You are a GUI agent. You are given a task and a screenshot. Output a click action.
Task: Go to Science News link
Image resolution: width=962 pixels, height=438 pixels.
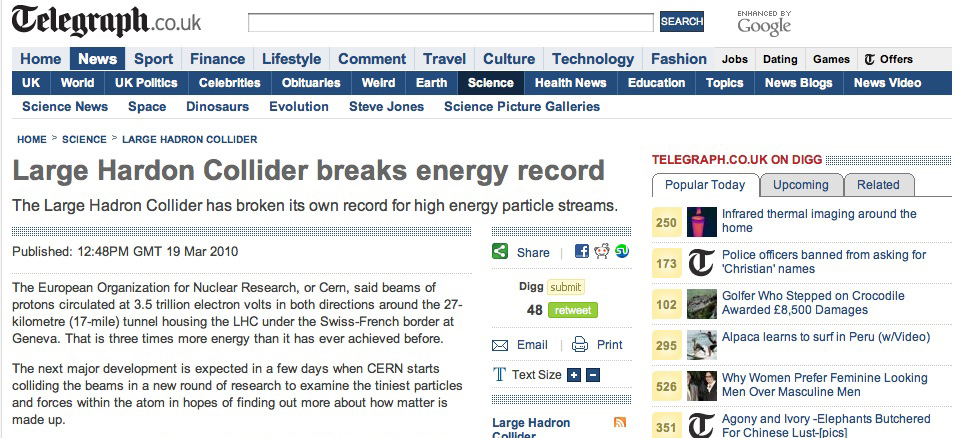click(x=65, y=107)
